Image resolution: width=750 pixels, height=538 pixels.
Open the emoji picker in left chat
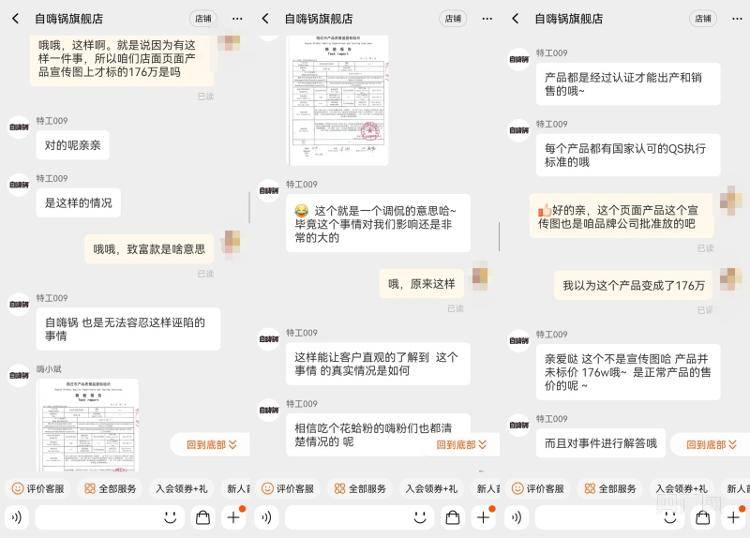[170, 517]
